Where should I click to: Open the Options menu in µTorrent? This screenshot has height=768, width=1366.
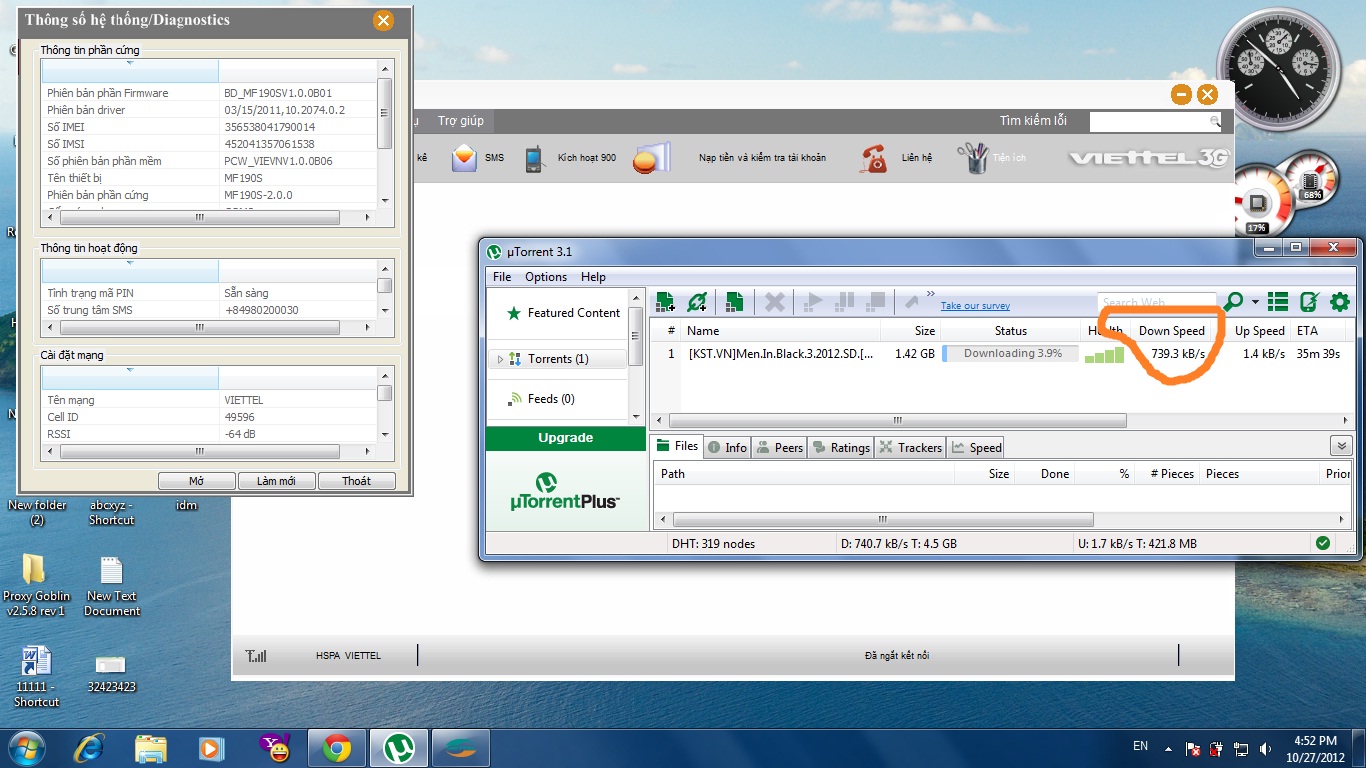[546, 277]
